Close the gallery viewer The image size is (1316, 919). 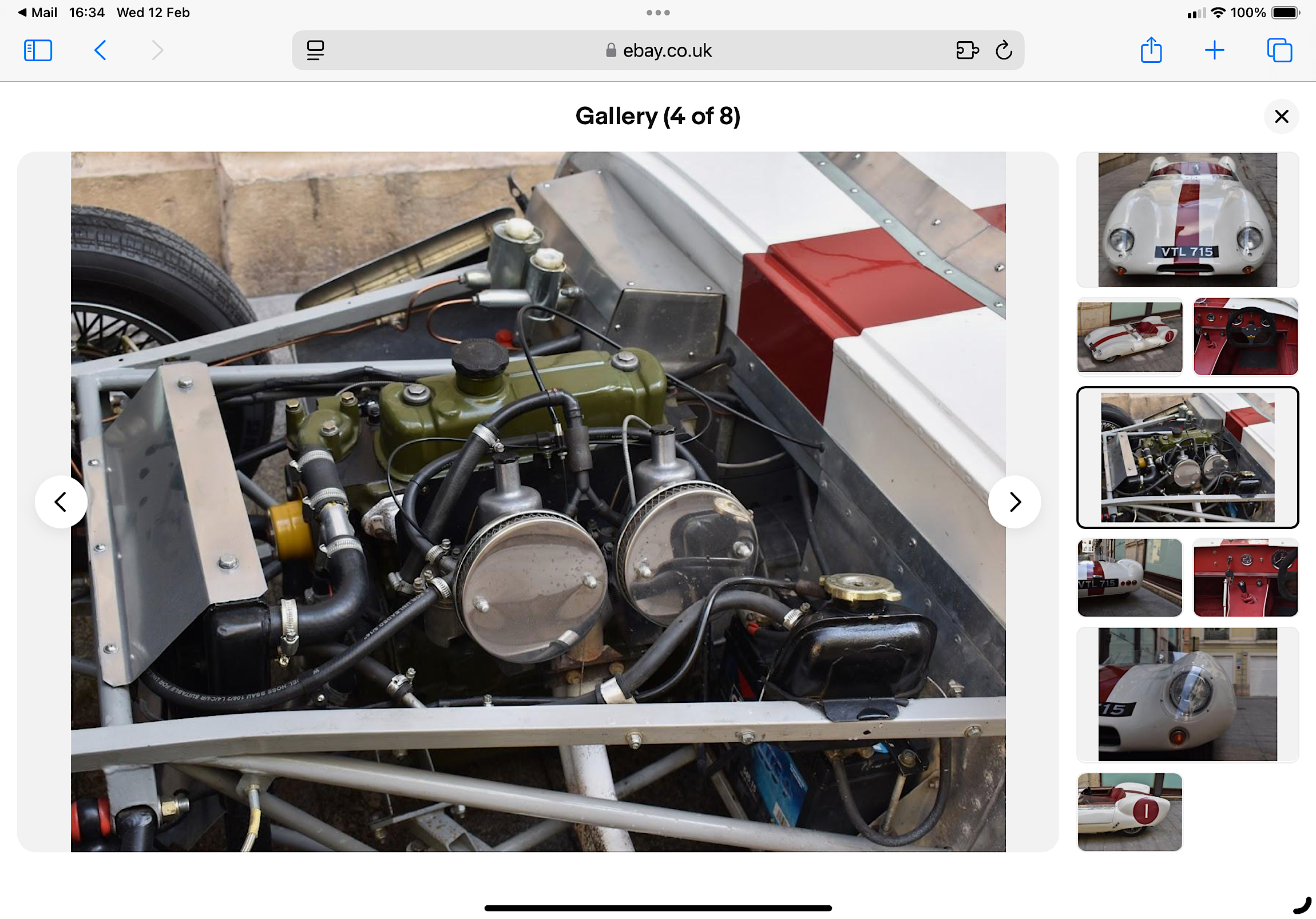pos(1281,116)
